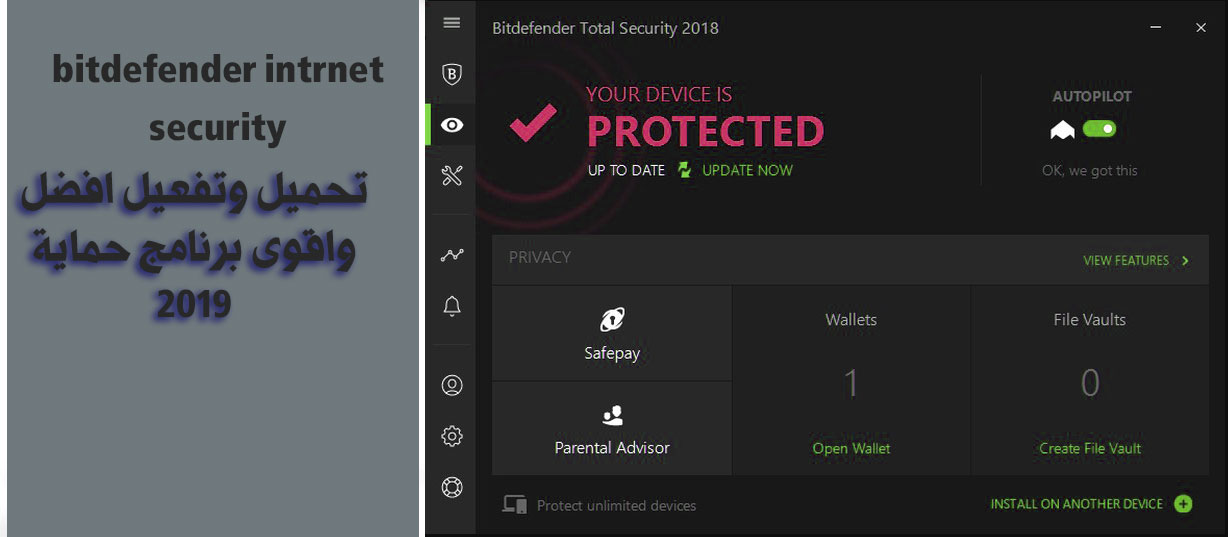Toggle the Autopilot switch

(x=1099, y=129)
